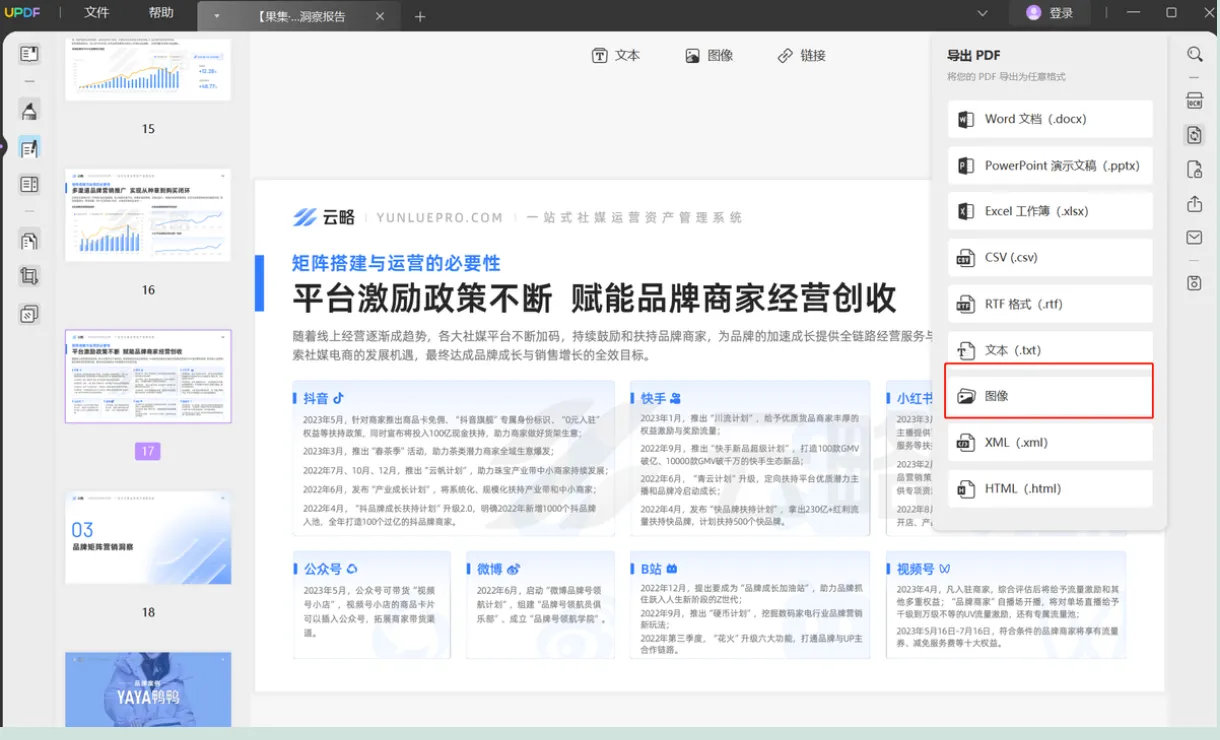Click the Share file upload icon
1220x740 pixels.
[x=1195, y=204]
